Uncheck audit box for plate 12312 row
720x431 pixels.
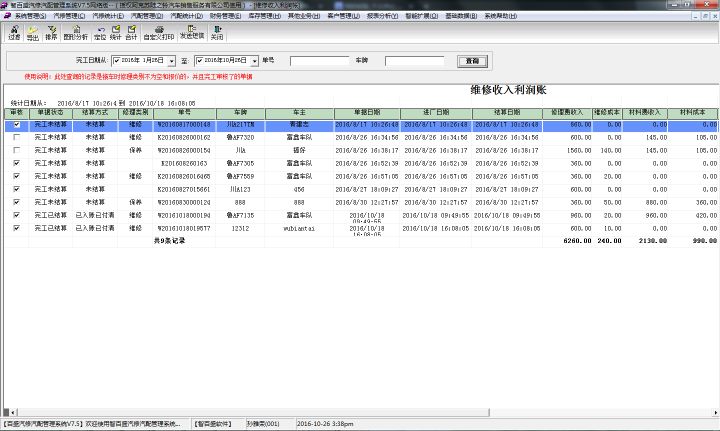[17, 228]
